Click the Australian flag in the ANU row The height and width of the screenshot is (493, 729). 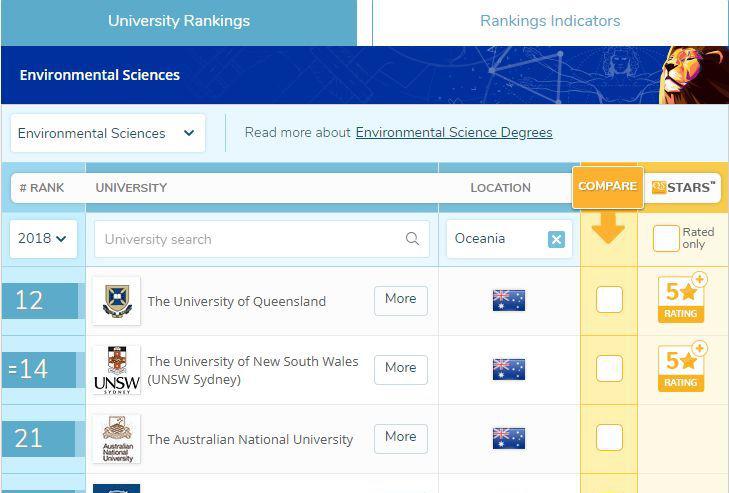509,438
